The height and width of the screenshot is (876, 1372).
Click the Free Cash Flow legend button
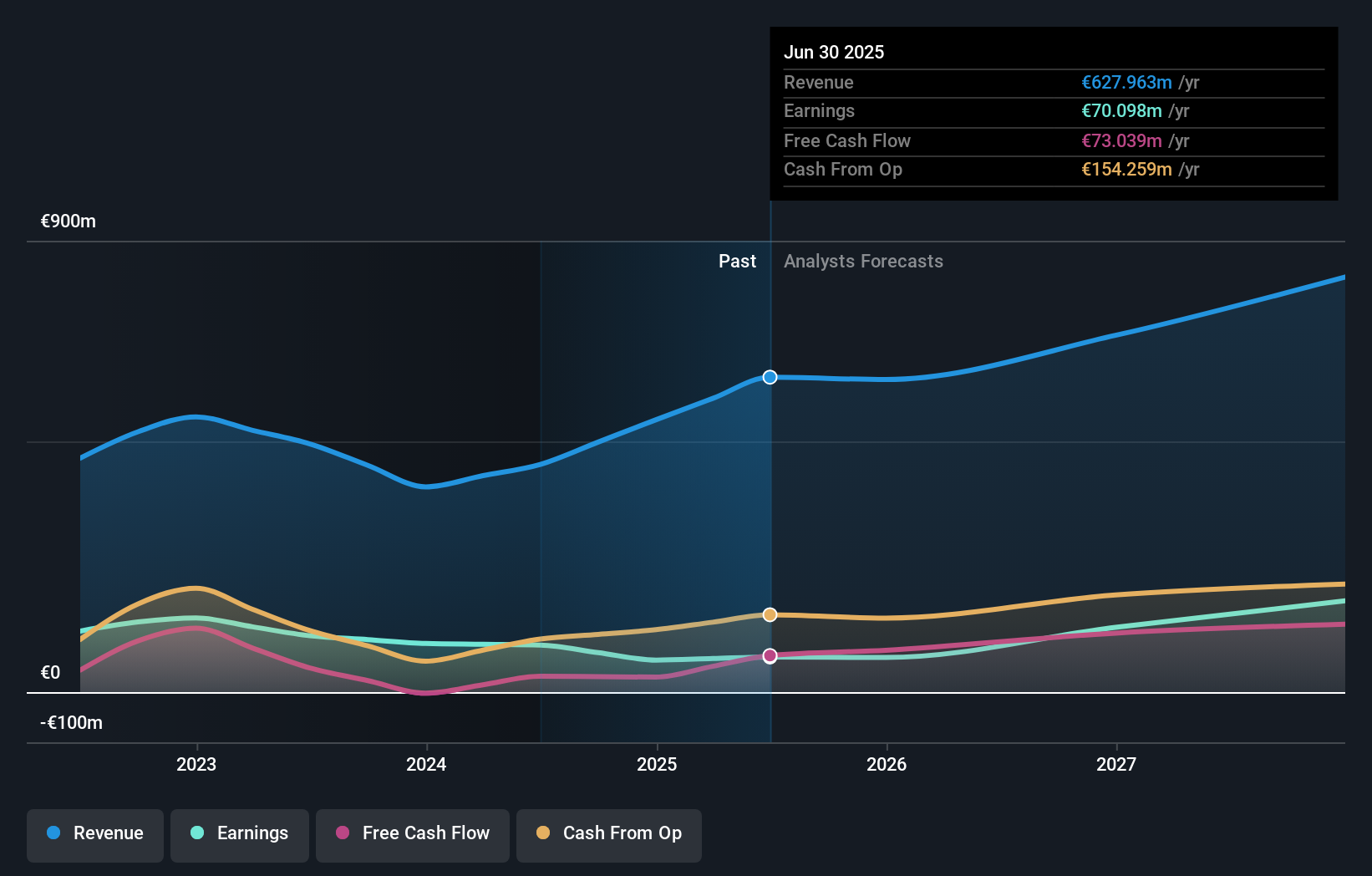pos(413,833)
